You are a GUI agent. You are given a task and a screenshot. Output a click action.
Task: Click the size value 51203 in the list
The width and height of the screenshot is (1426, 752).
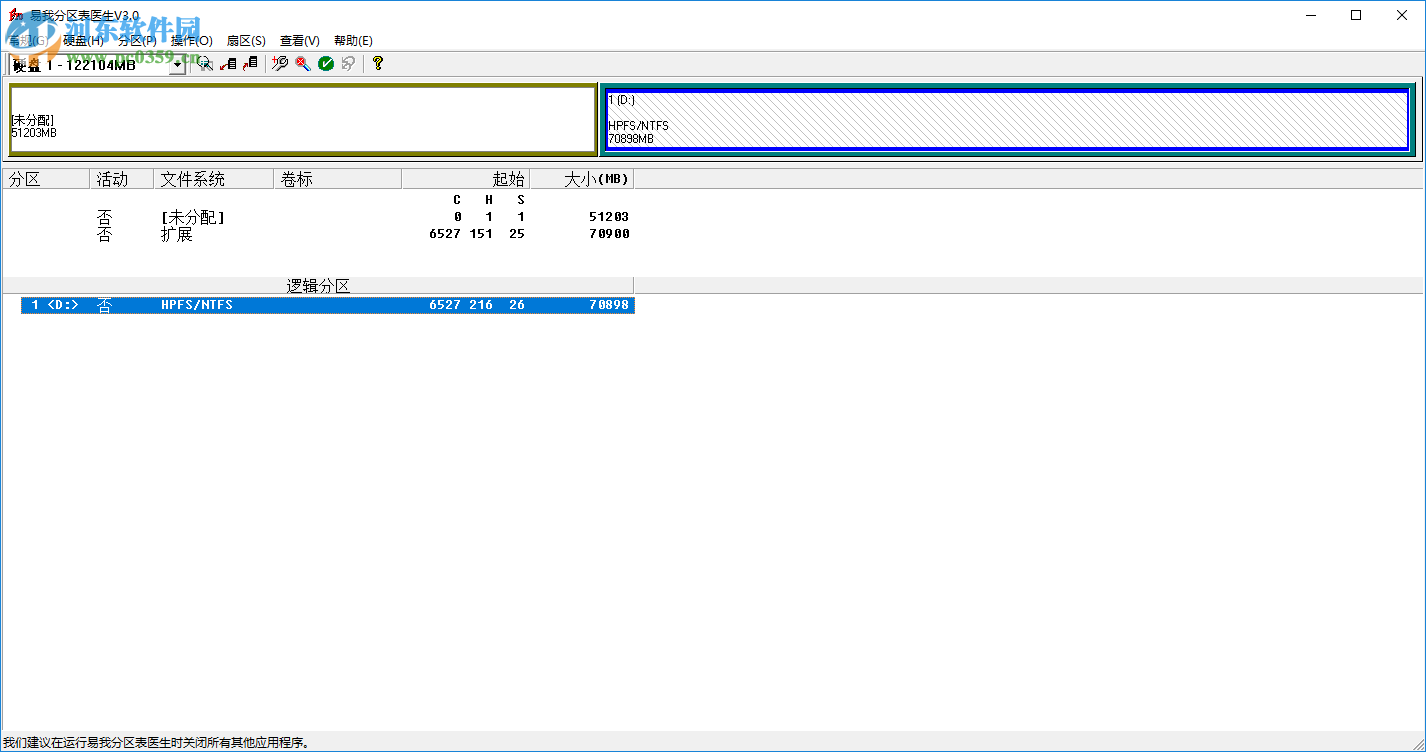click(609, 217)
